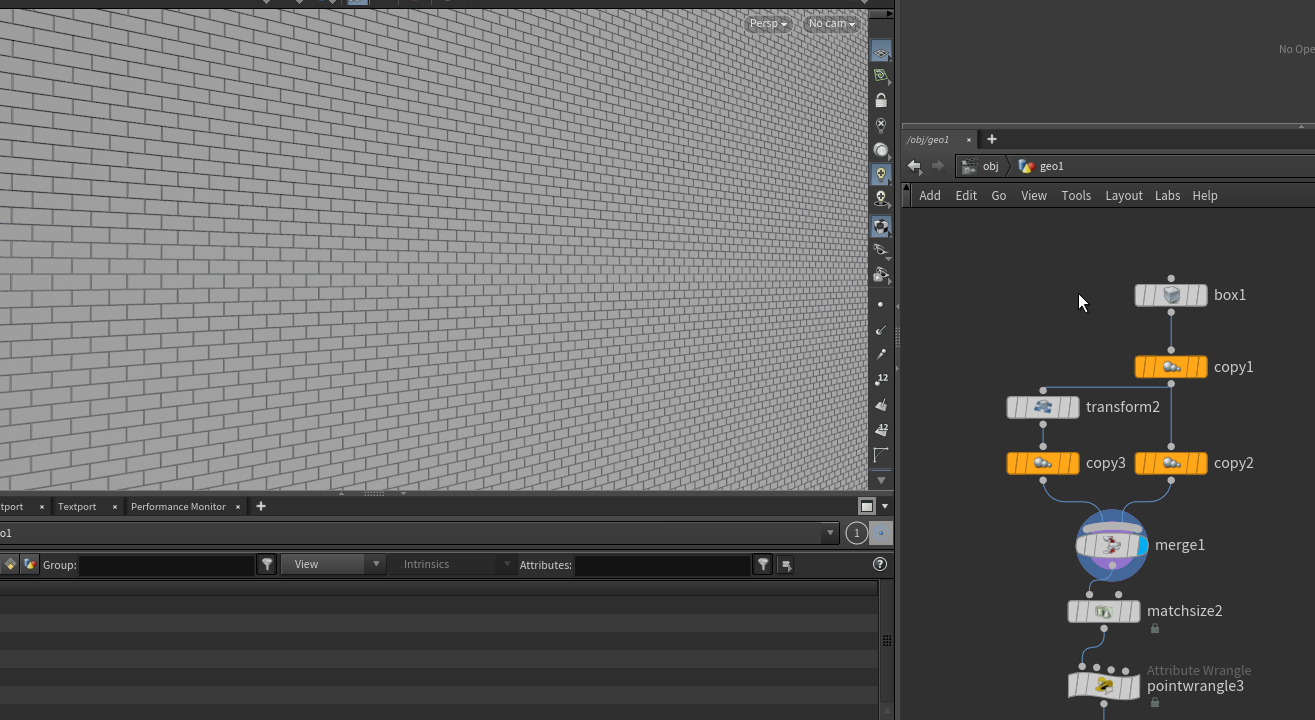
Task: Open the No cam camera dropdown
Action: click(x=832, y=23)
